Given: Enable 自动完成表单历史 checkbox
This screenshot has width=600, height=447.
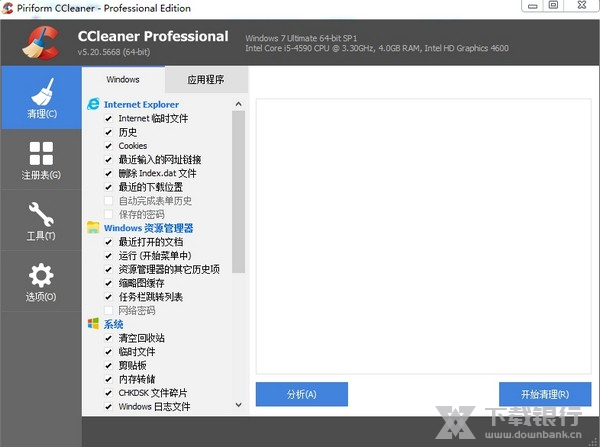Looking at the screenshot, I should coord(108,201).
